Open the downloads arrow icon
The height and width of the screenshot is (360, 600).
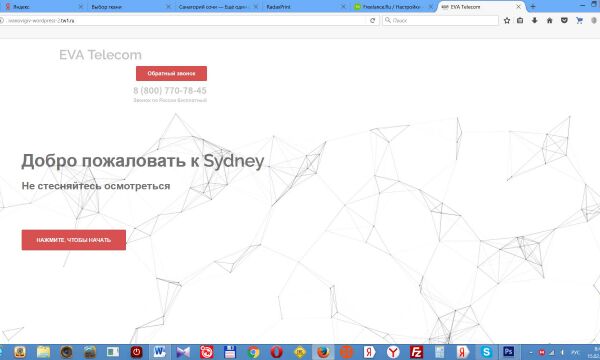point(535,21)
